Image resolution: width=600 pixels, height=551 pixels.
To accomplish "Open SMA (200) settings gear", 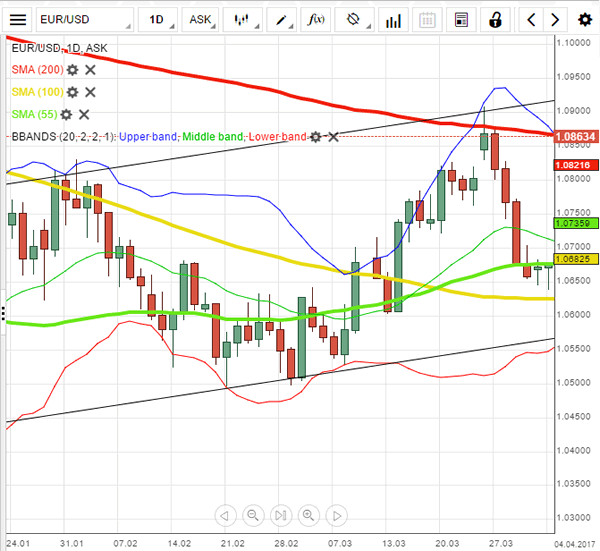I will 72,70.
